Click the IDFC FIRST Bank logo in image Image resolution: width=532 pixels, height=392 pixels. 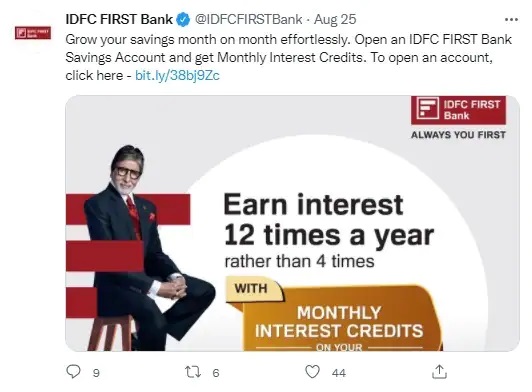tap(458, 110)
